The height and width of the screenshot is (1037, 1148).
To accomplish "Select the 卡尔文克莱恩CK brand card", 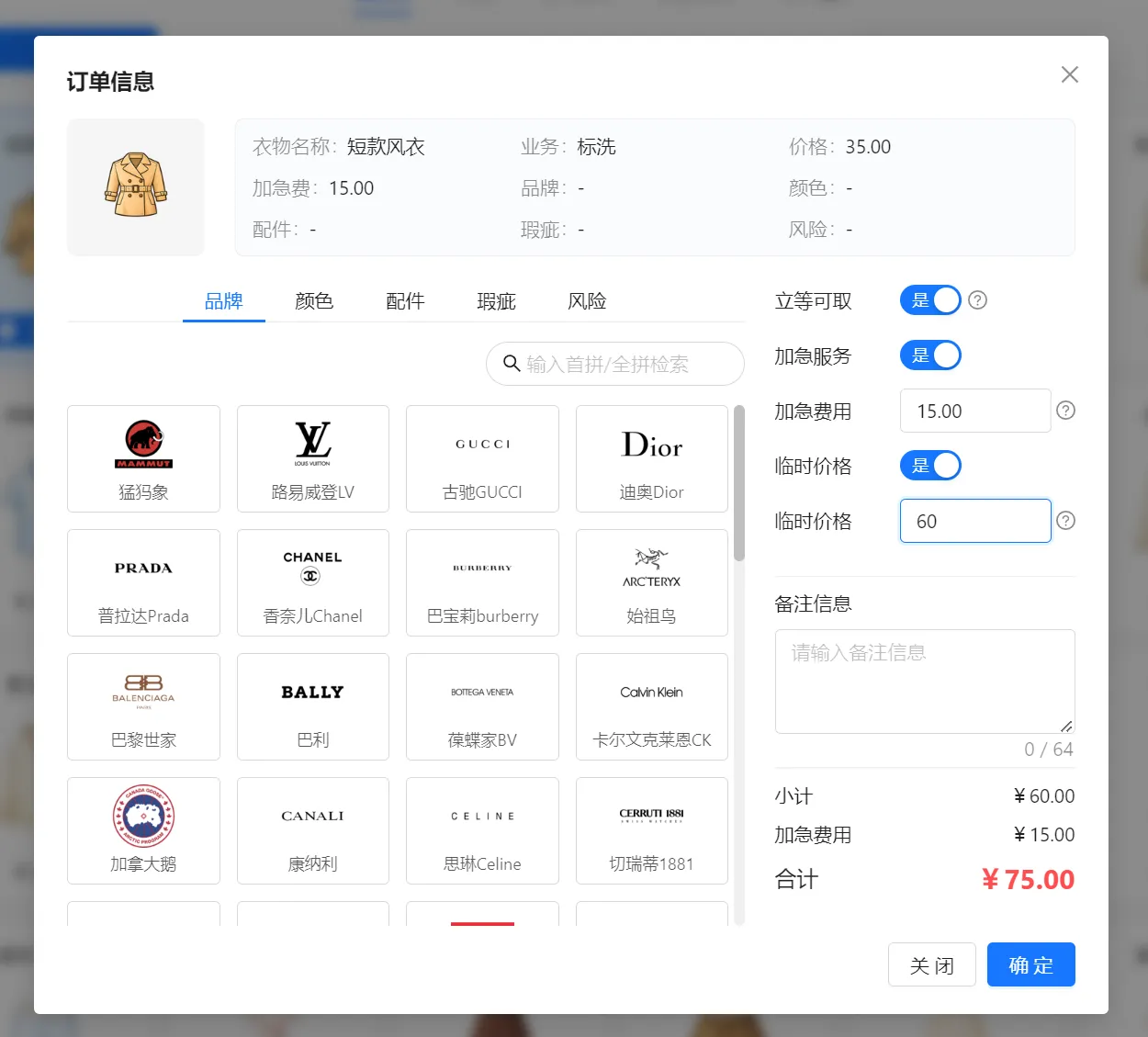I will pos(652,706).
